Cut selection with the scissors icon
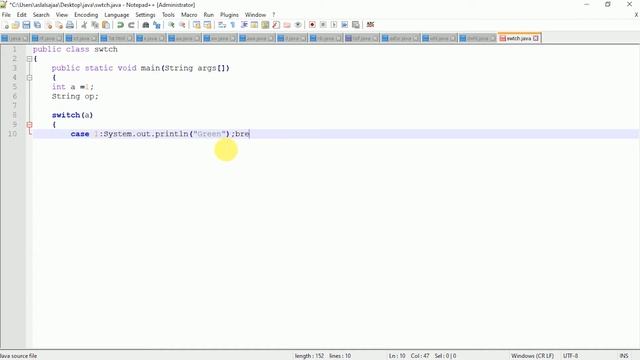 click(x=84, y=25)
